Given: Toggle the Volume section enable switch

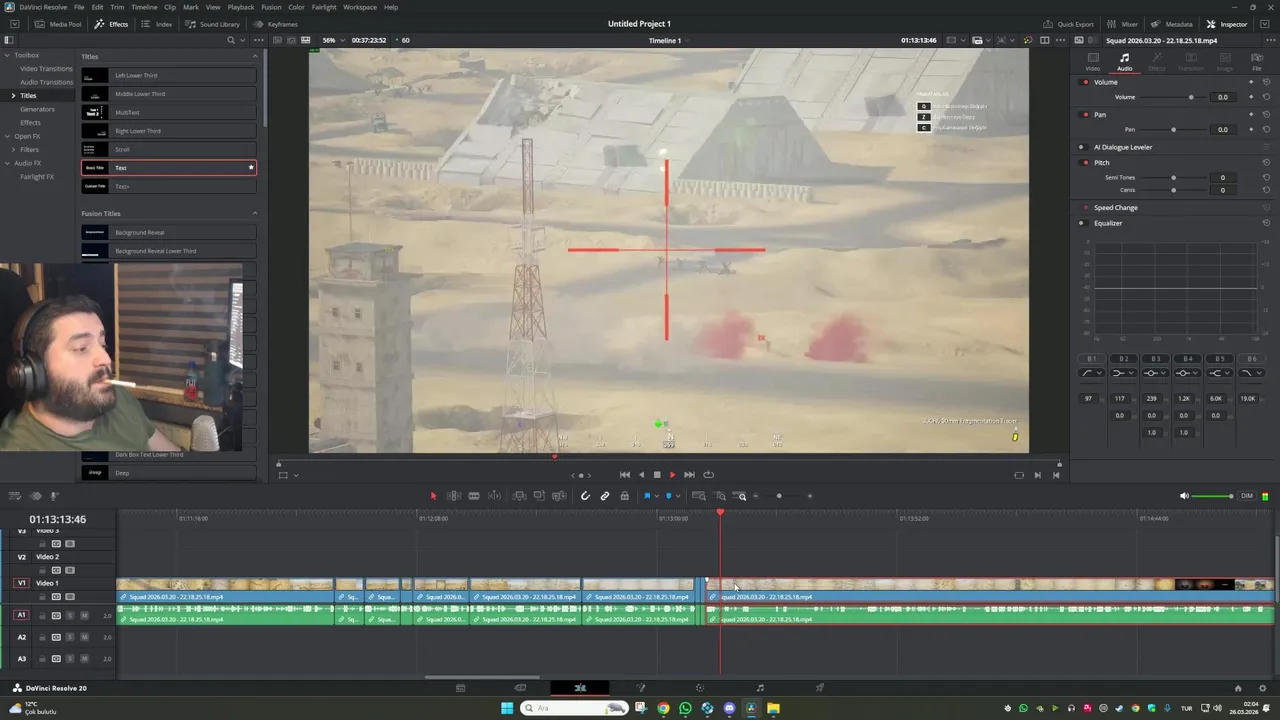Looking at the screenshot, I should 1085,82.
